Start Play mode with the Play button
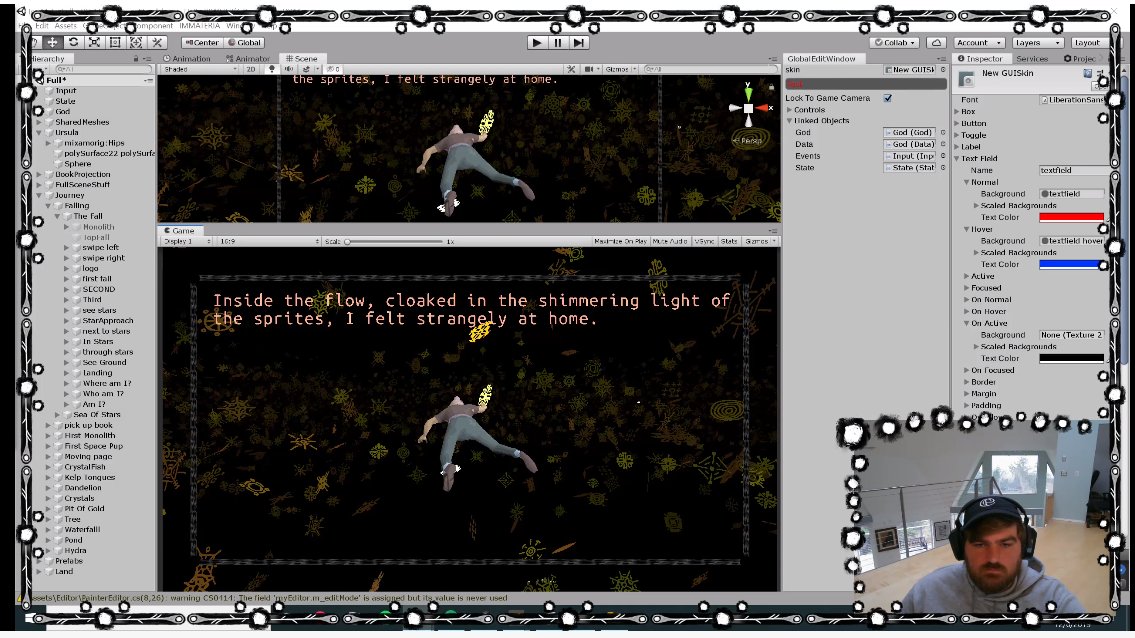 coord(536,43)
